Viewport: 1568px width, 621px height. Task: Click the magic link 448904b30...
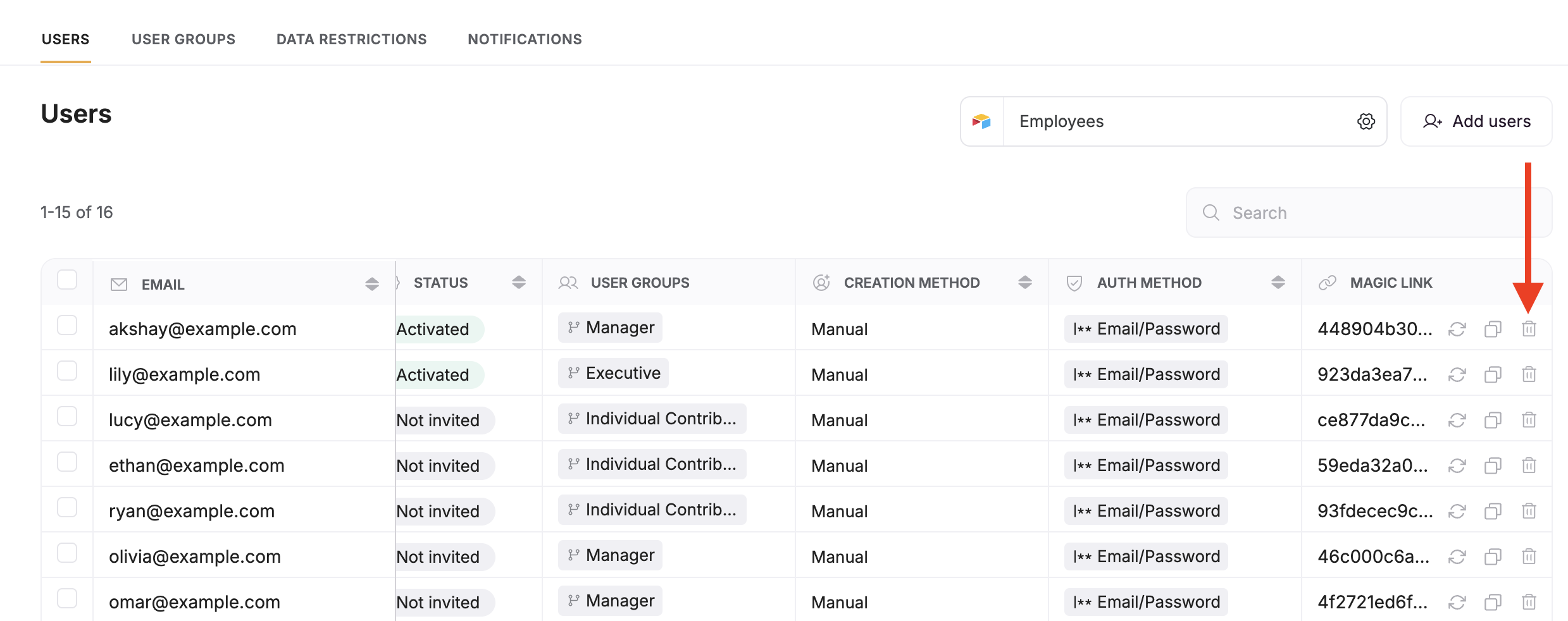coord(1374,329)
